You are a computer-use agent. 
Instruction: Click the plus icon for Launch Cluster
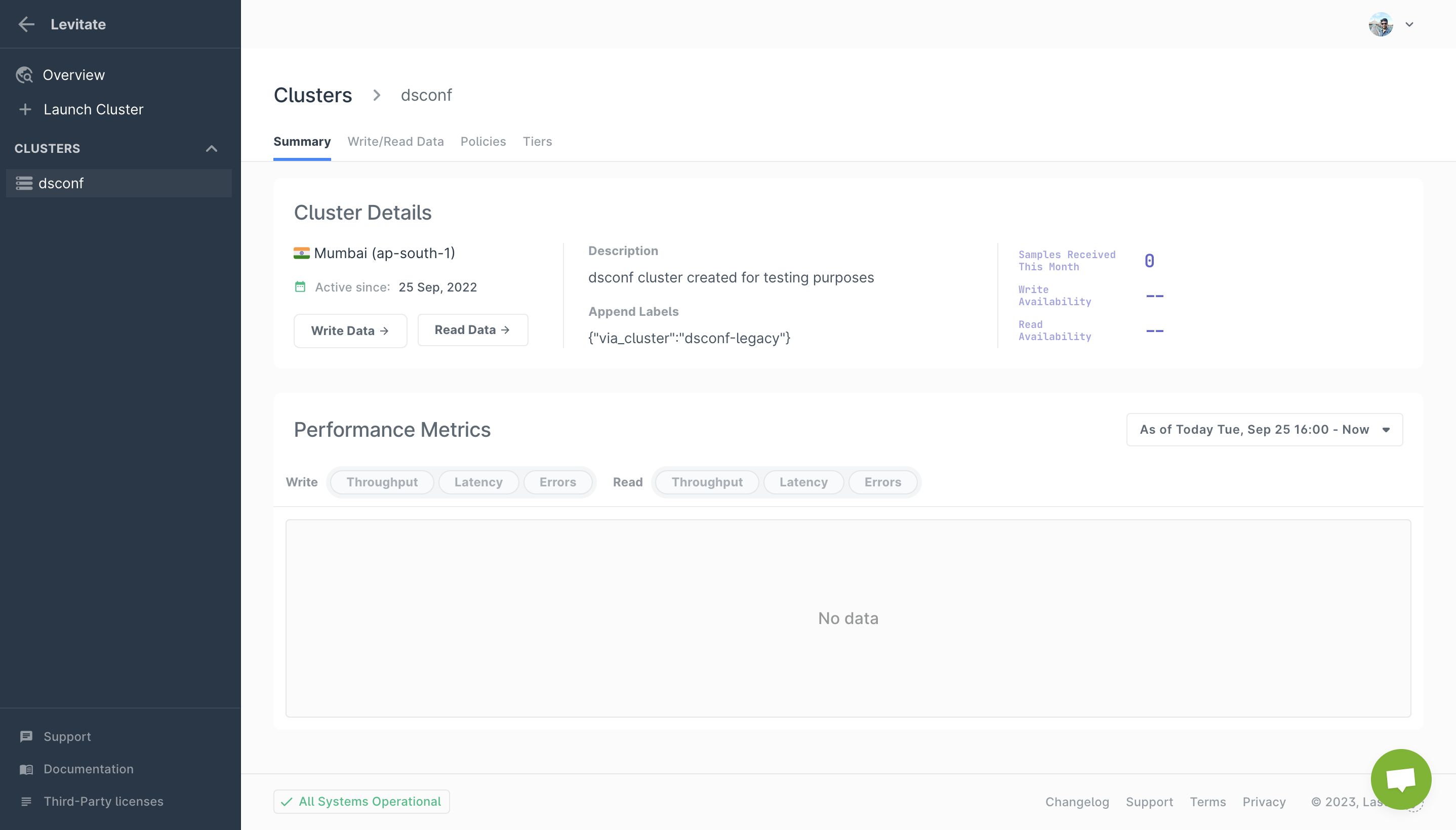click(25, 109)
